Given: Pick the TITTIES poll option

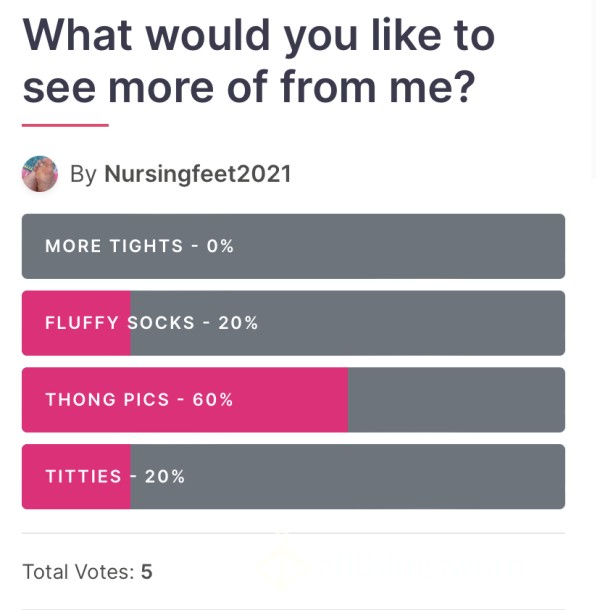Looking at the screenshot, I should [x=293, y=477].
